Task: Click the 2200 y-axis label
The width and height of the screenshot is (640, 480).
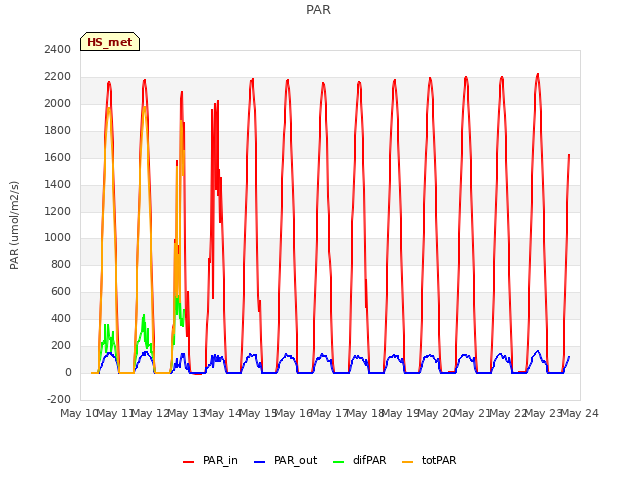Action: pyautogui.click(x=58, y=77)
